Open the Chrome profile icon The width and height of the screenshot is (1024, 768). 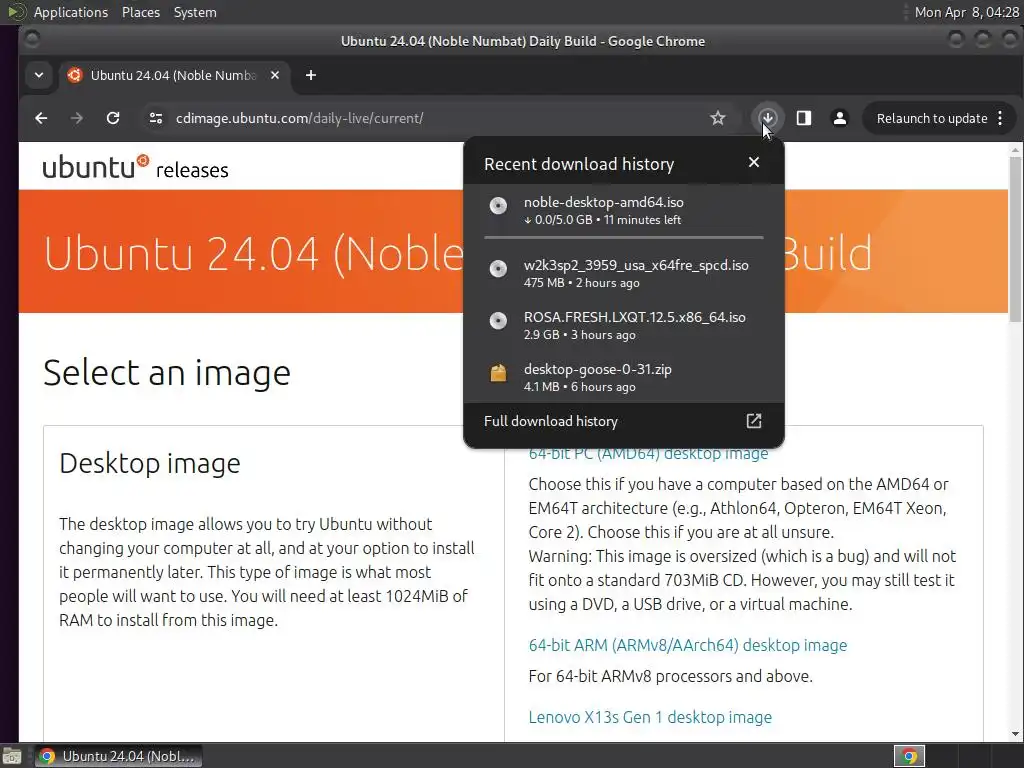point(840,118)
